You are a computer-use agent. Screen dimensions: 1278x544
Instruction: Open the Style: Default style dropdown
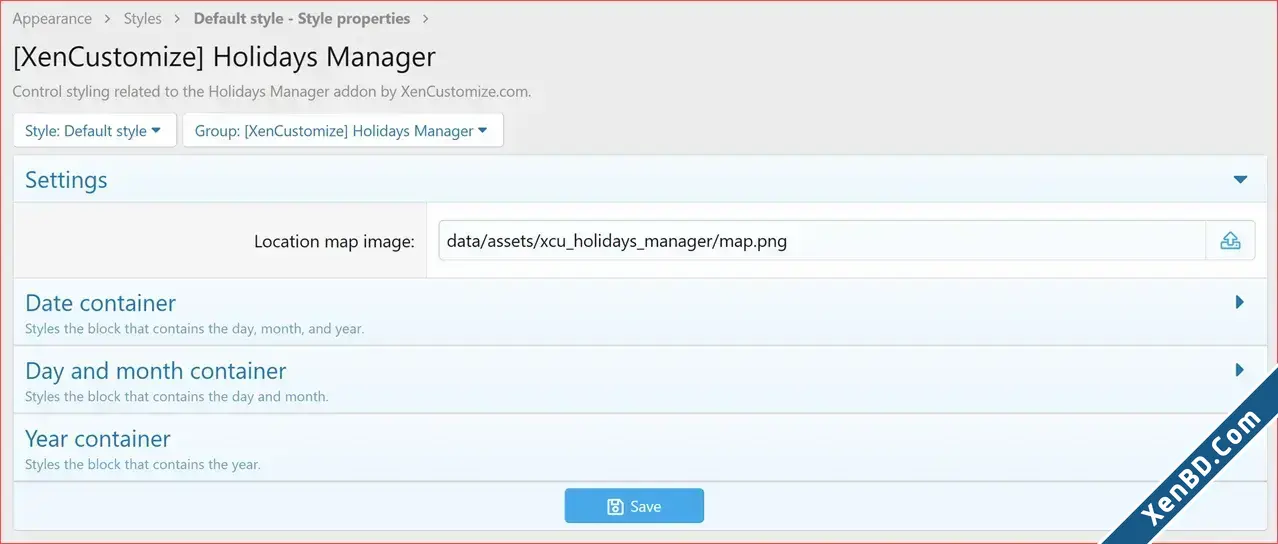click(95, 130)
